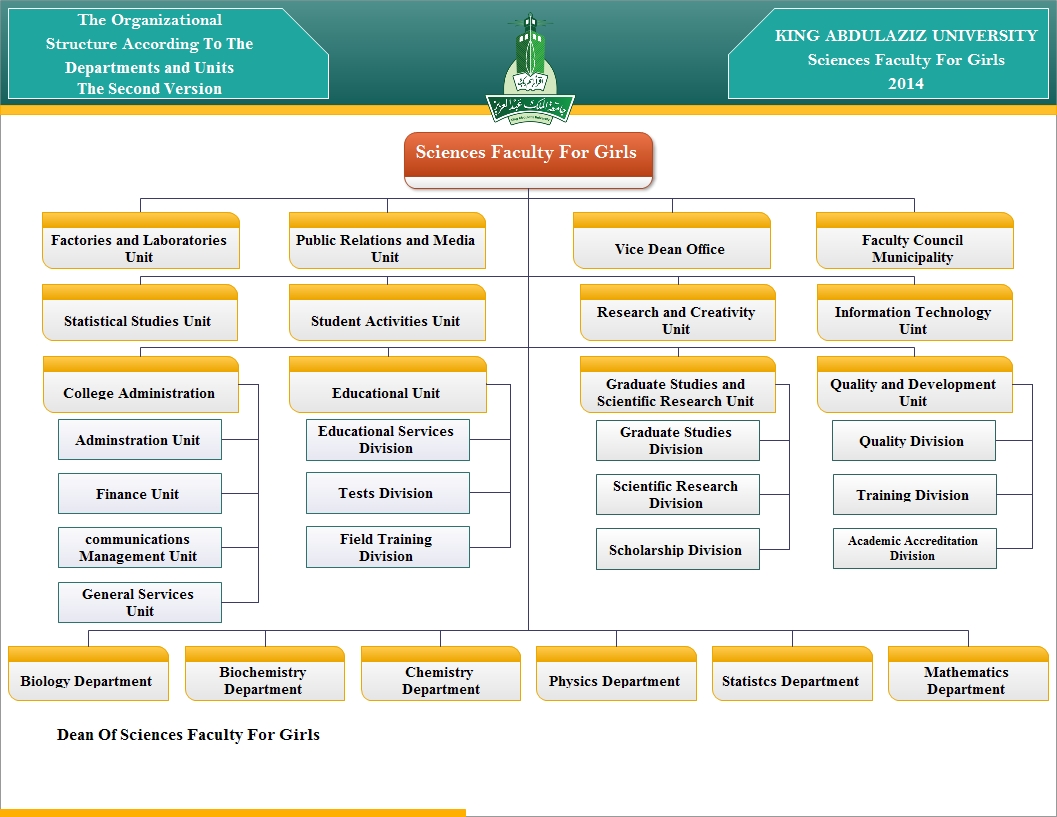Click the Dean Of Sciences Faculty caption

point(188,734)
